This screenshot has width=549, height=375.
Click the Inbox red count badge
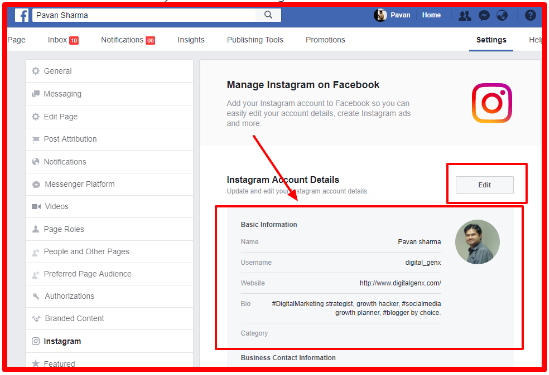[74, 41]
